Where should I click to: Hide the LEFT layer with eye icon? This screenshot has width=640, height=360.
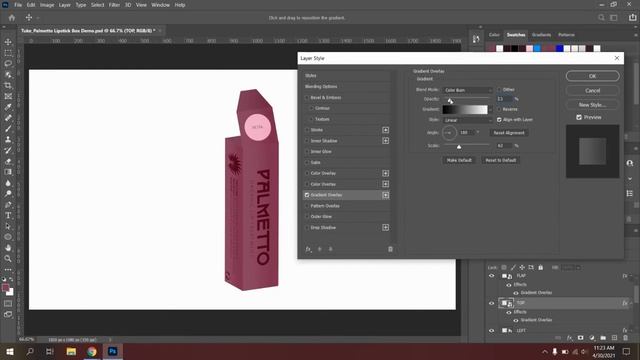pos(491,330)
